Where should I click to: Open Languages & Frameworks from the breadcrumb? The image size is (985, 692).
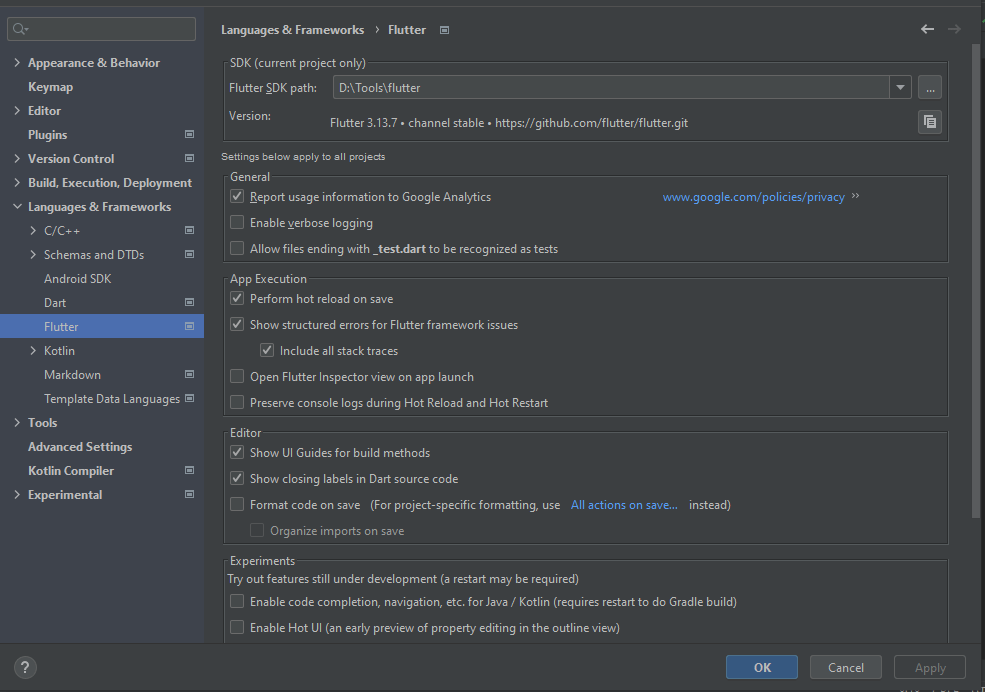pos(292,29)
